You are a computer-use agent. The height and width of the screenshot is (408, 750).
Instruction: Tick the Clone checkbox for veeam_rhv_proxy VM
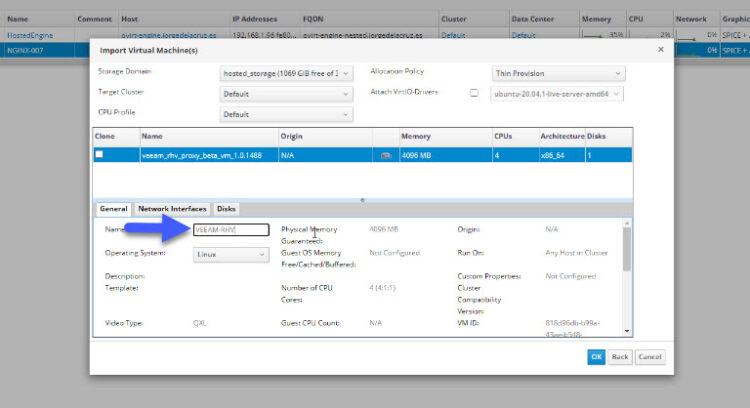(x=99, y=154)
